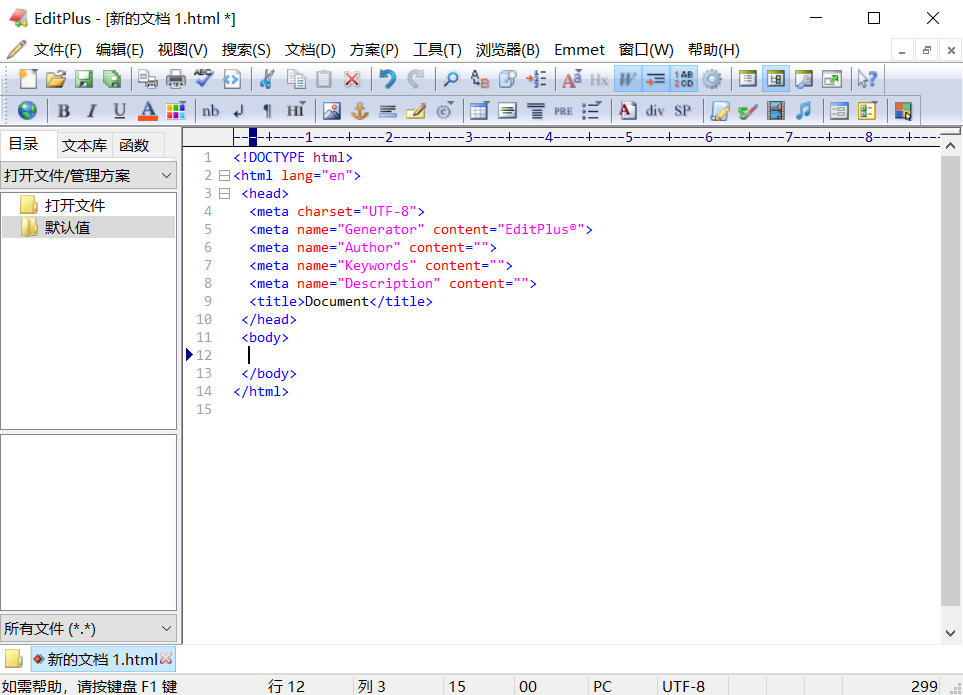Image resolution: width=963 pixels, height=695 pixels.
Task: Click the Go to line icon
Action: click(x=536, y=79)
